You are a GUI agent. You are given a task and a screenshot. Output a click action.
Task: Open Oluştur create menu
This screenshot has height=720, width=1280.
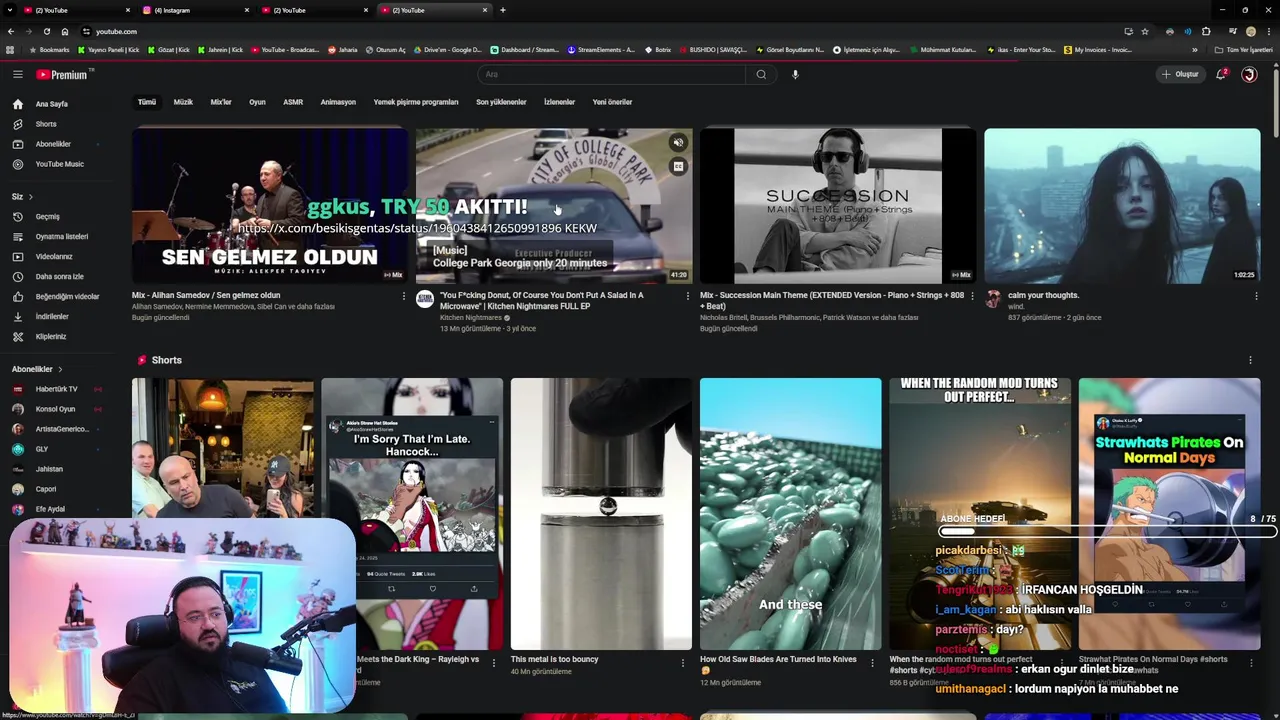click(x=1180, y=74)
